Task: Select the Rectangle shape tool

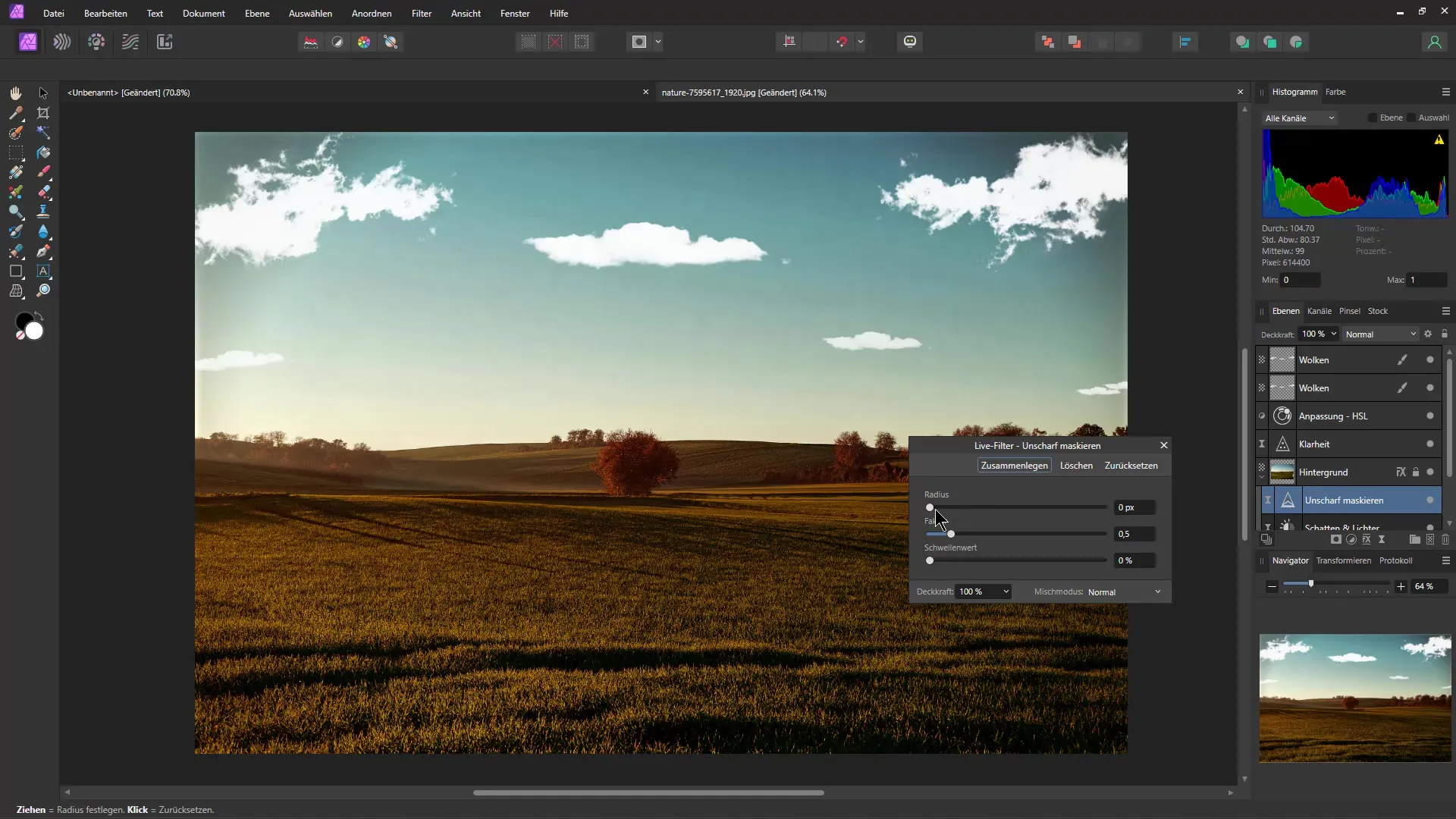Action: click(x=15, y=271)
